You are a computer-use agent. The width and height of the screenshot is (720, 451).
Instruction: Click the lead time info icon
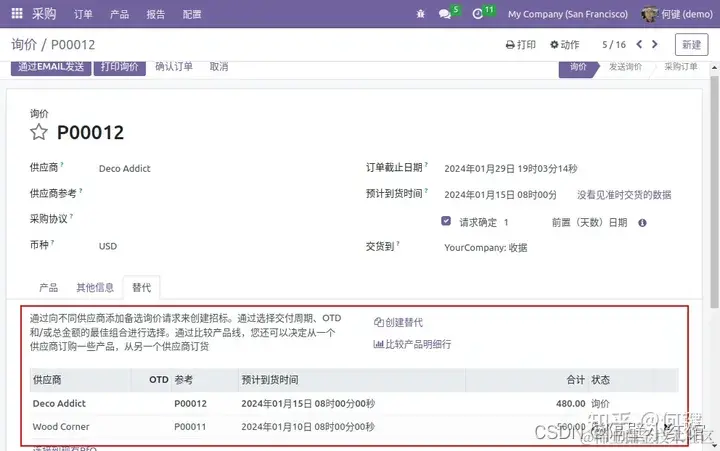pyautogui.click(x=642, y=223)
